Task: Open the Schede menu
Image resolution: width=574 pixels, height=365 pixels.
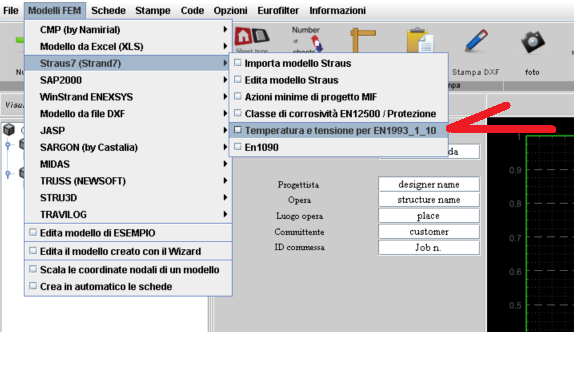Action: point(108,11)
